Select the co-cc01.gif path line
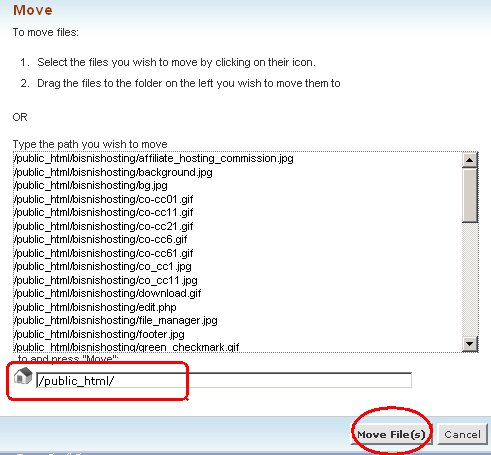This screenshot has height=455, width=491. 103,199
